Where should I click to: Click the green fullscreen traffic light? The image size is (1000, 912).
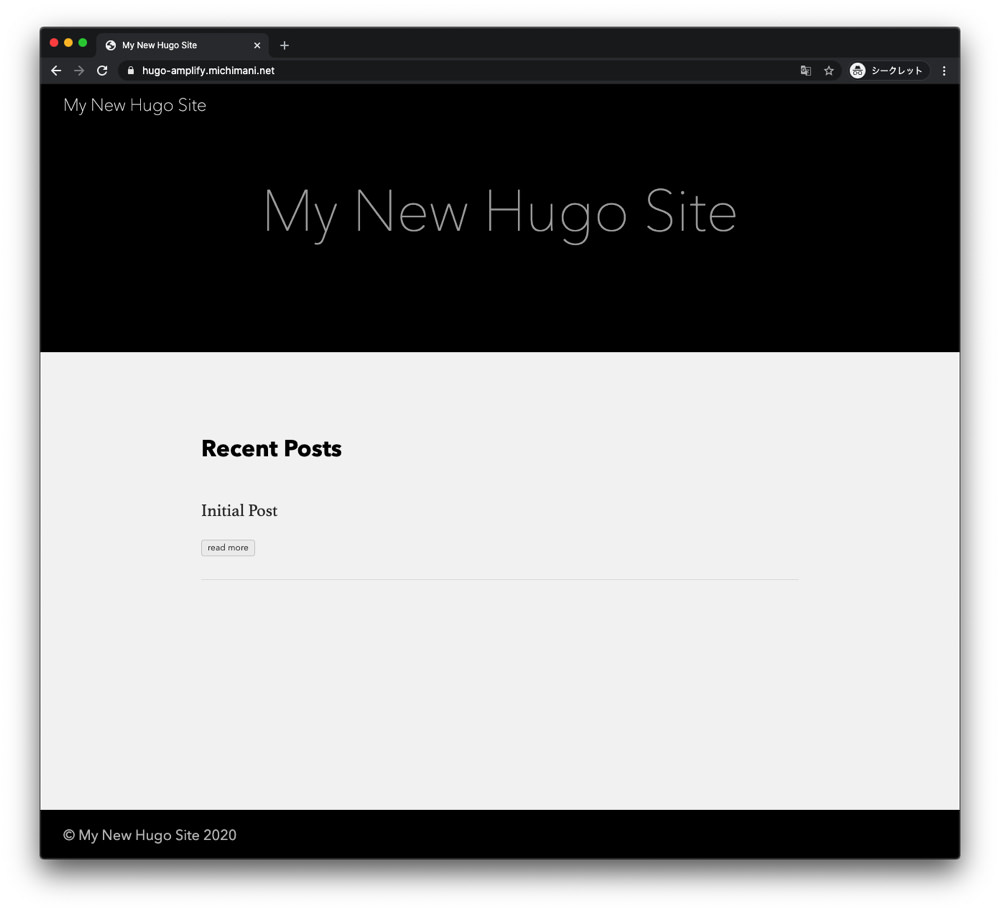[x=82, y=43]
